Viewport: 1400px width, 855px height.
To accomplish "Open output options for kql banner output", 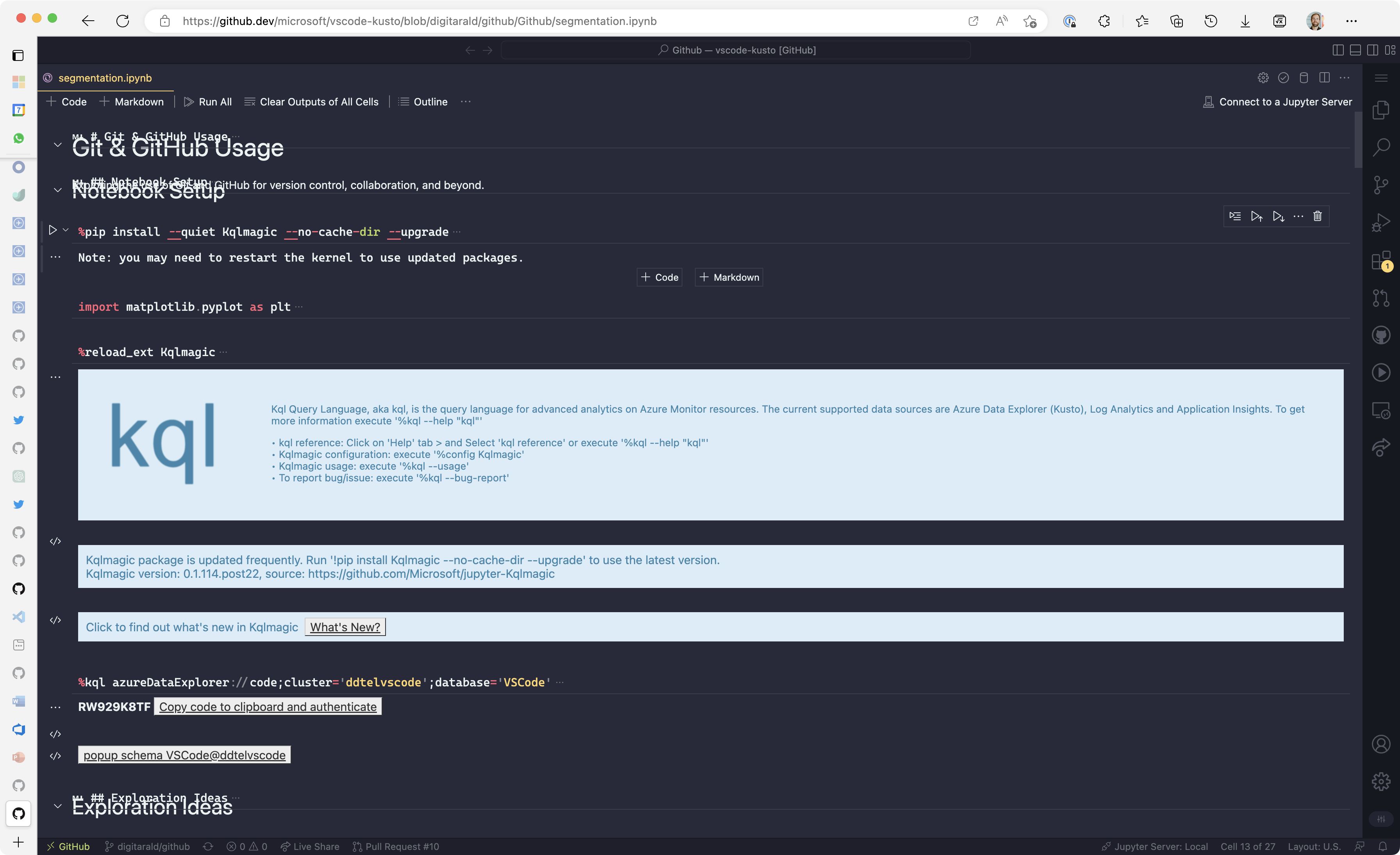I will 55,377.
